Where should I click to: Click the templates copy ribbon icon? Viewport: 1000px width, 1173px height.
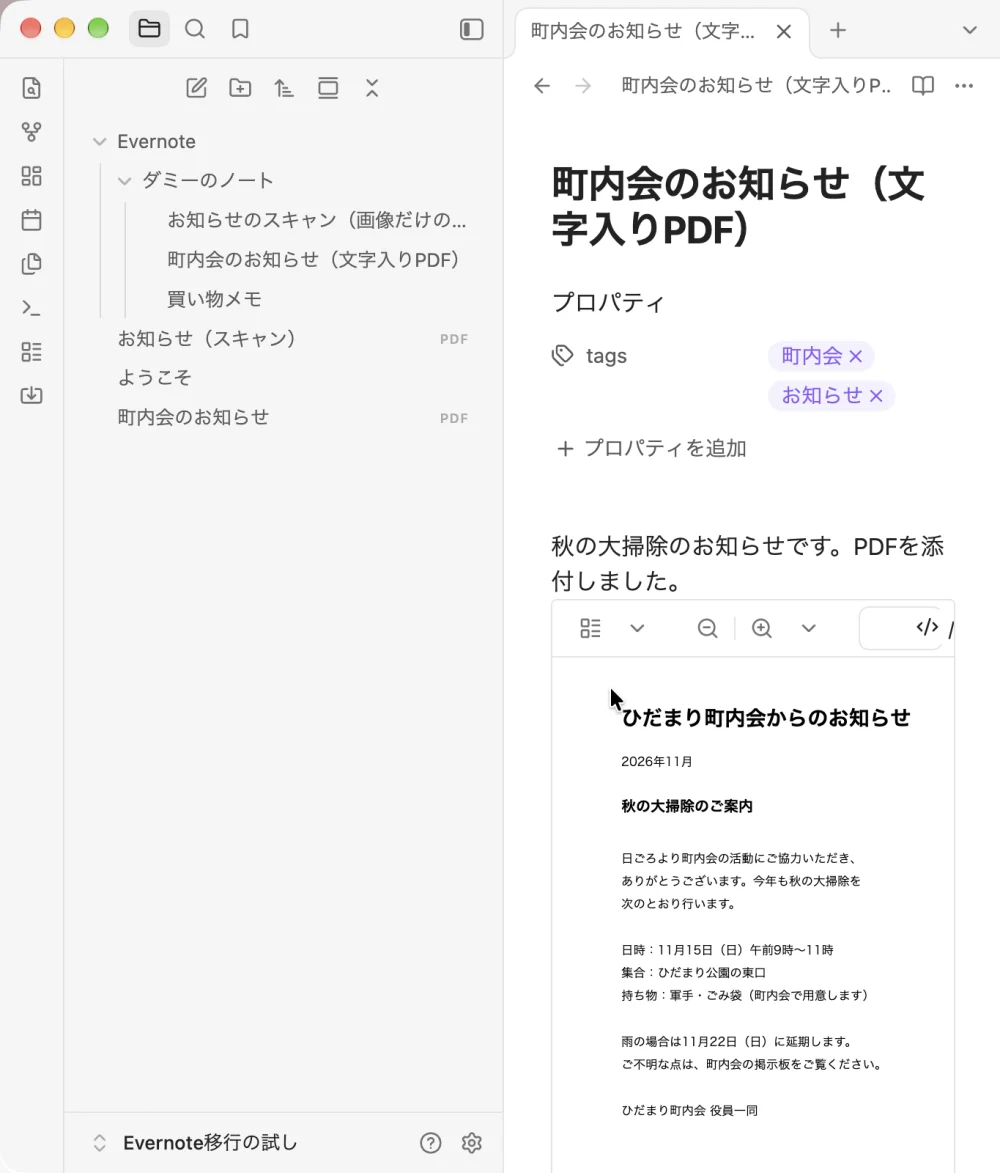point(31,264)
